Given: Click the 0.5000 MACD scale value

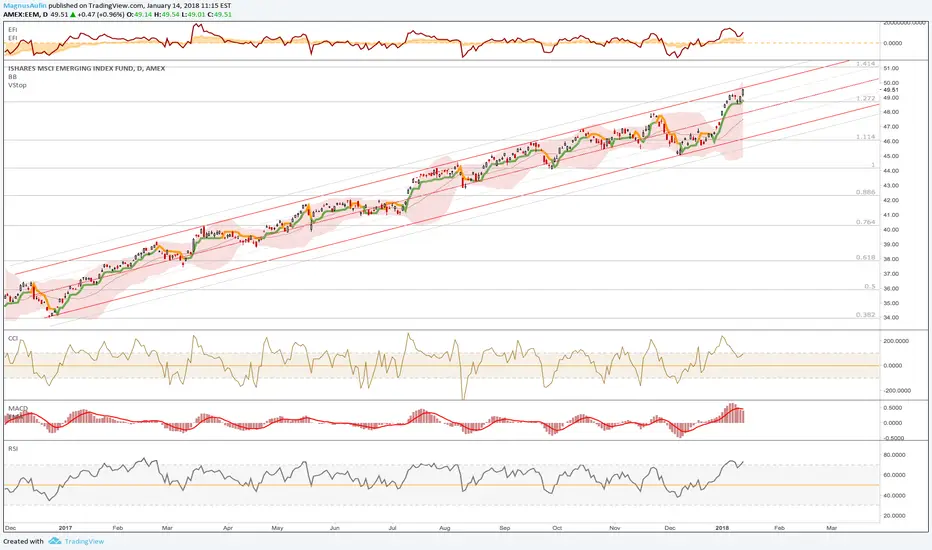Looking at the screenshot, I should coord(894,408).
